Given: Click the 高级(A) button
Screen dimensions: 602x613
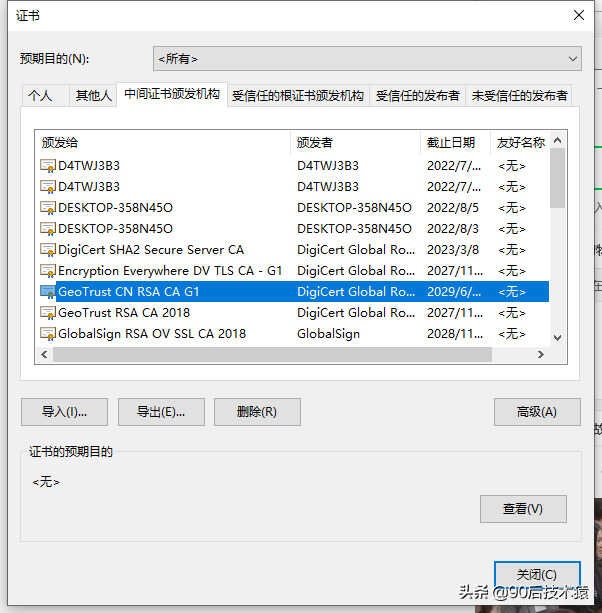Looking at the screenshot, I should point(537,412).
